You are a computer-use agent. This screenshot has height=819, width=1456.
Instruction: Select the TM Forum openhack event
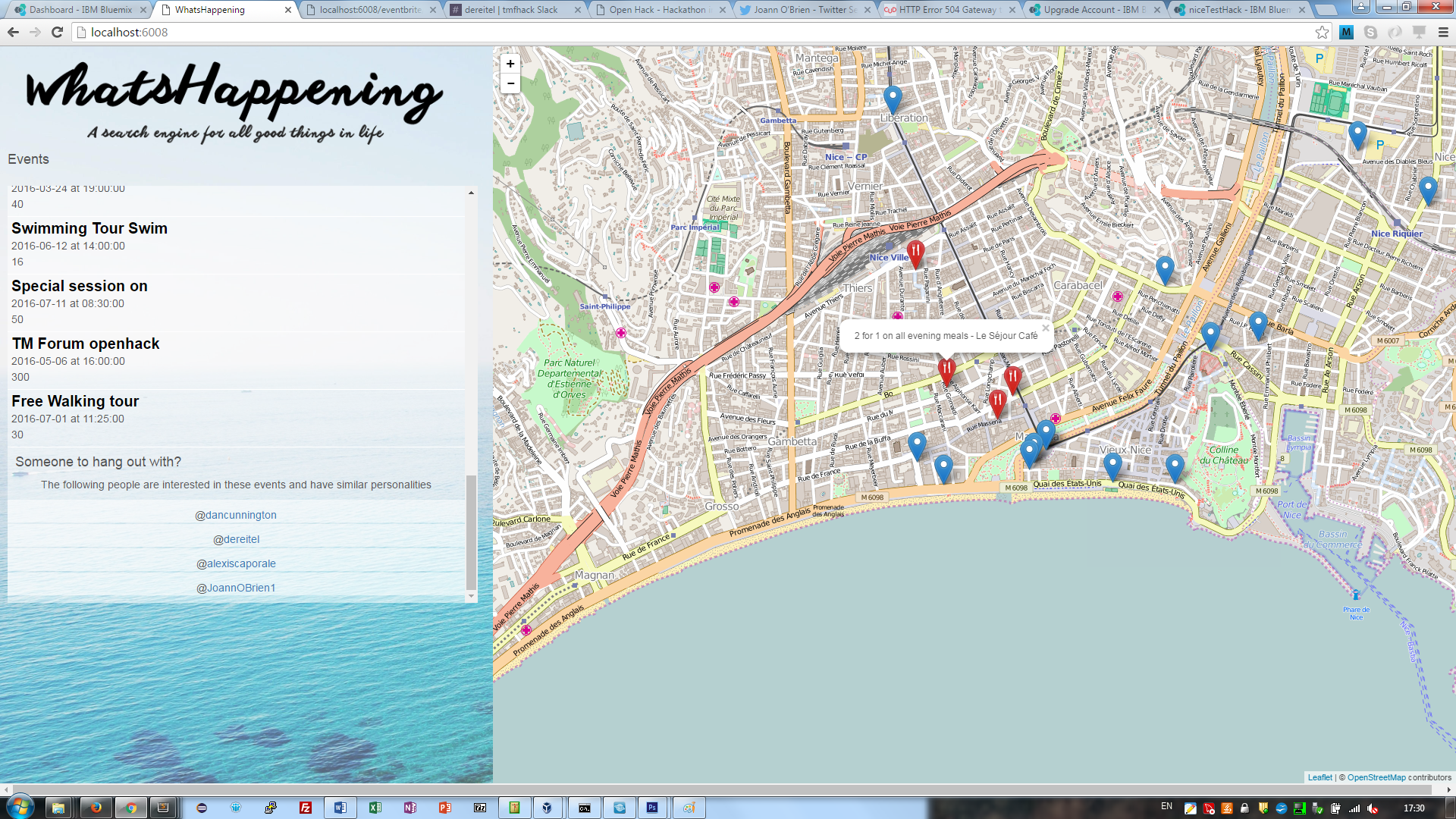pyautogui.click(x=86, y=344)
